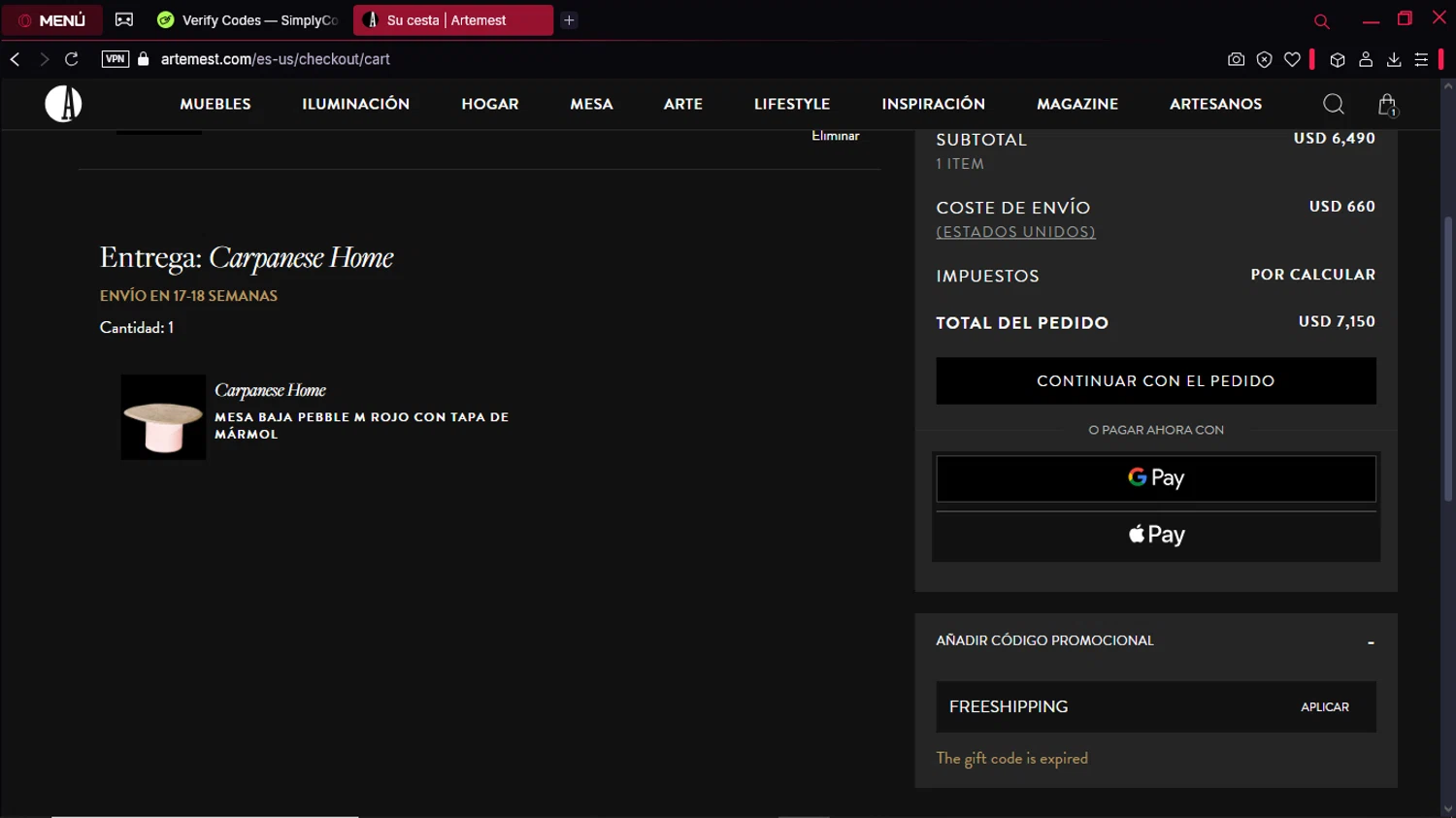Image resolution: width=1456 pixels, height=818 pixels.
Task: Switch to the Verify Codes SimplyCodes tab
Action: coord(248,20)
